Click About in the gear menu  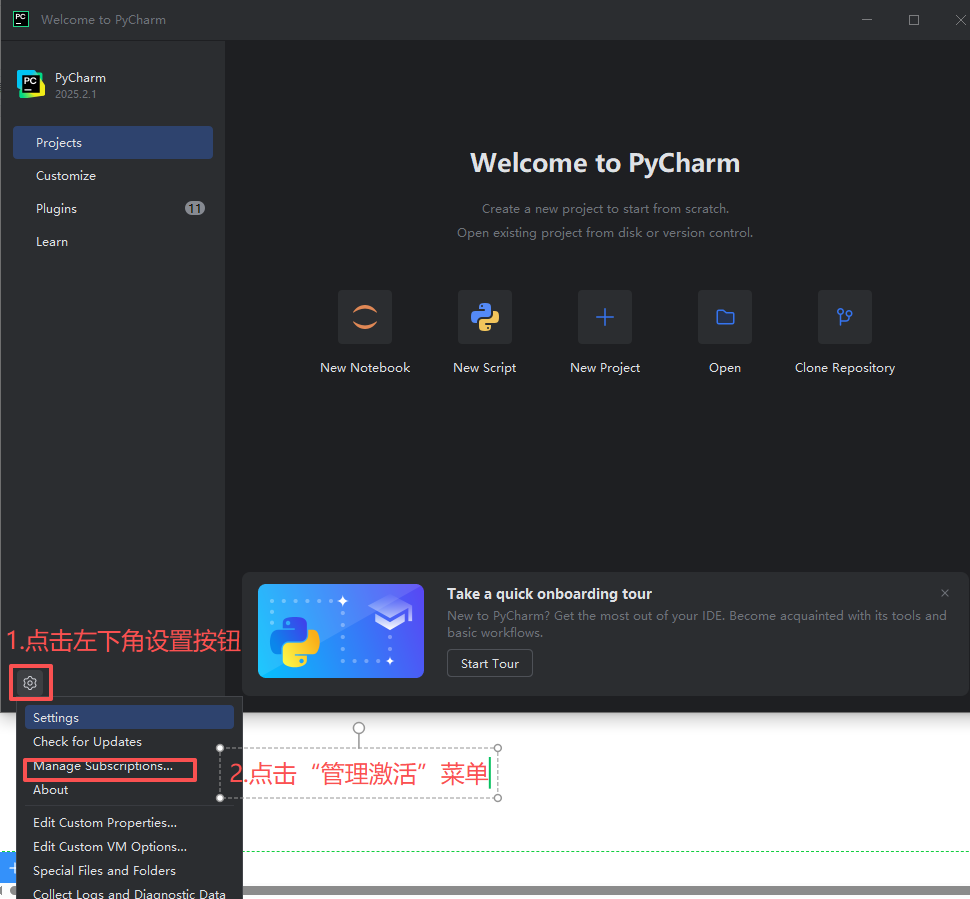(51, 790)
